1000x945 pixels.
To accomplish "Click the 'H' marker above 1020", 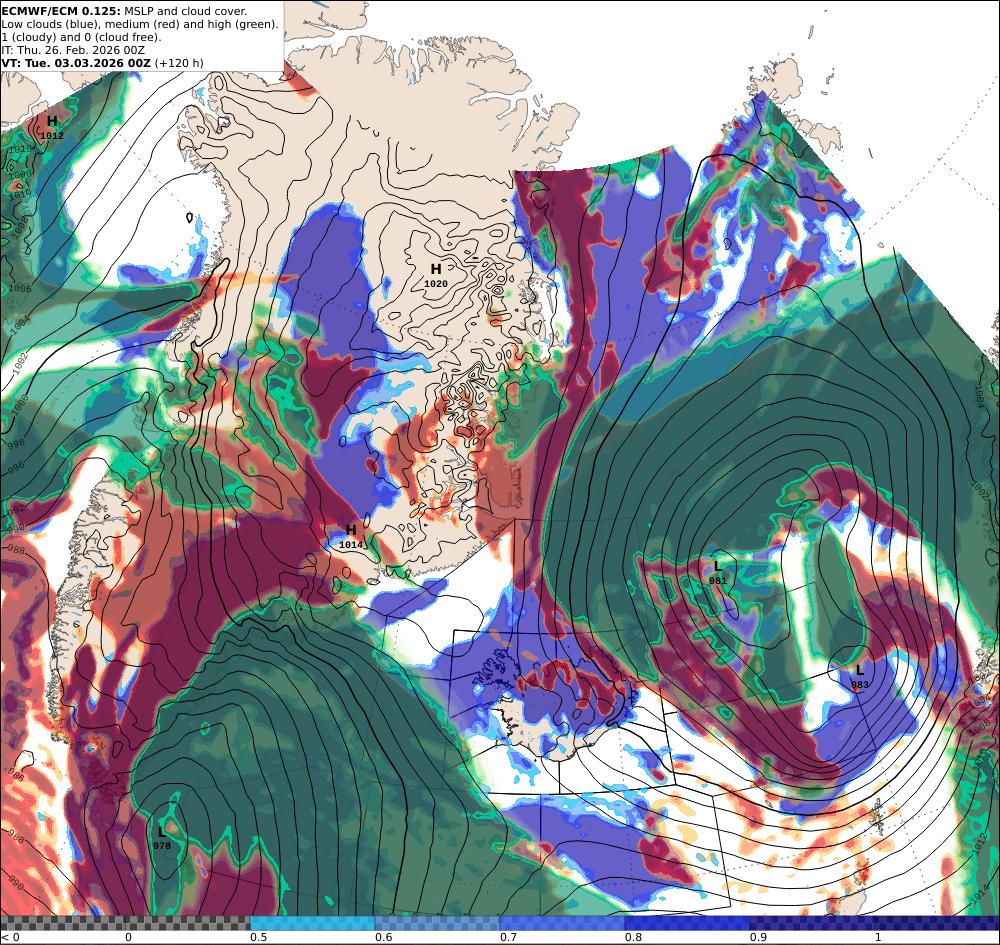I will pyautogui.click(x=436, y=268).
